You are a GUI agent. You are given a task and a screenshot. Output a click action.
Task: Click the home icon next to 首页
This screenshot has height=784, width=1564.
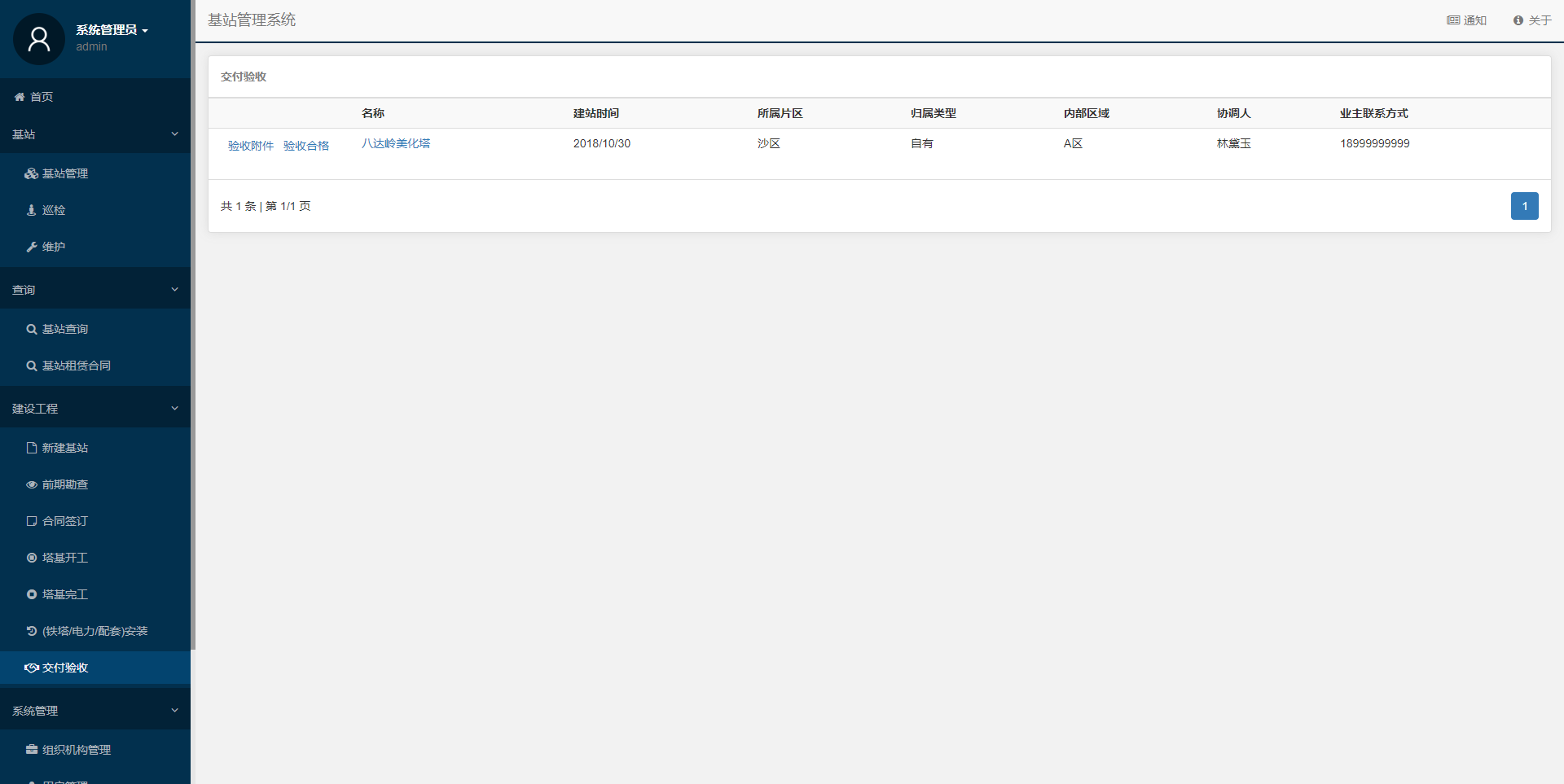click(20, 97)
